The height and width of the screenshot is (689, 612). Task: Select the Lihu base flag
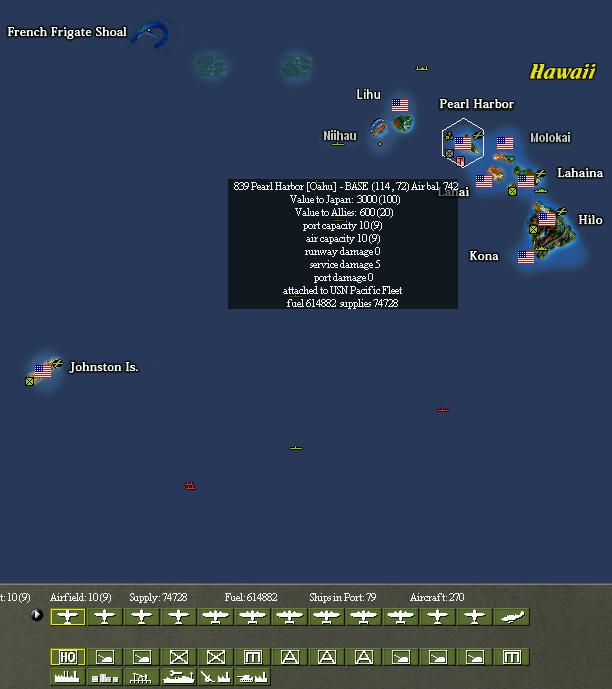coord(400,105)
